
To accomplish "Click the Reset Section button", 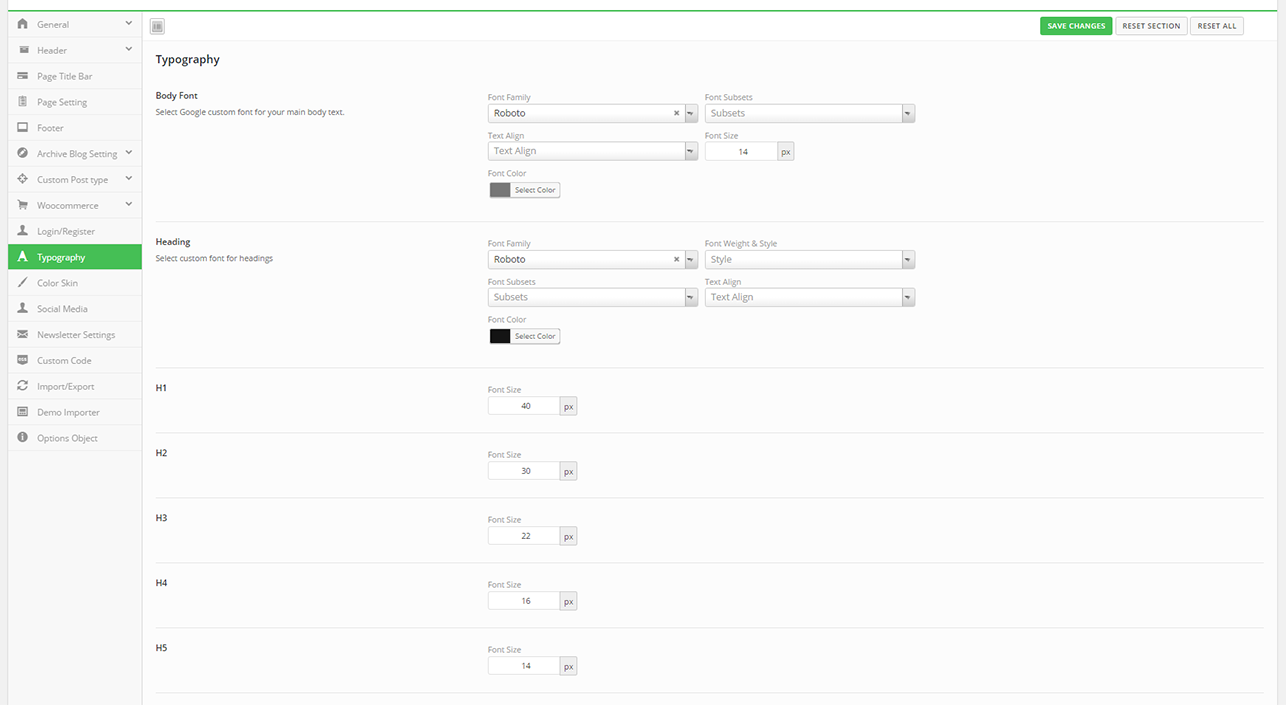I will (1151, 26).
